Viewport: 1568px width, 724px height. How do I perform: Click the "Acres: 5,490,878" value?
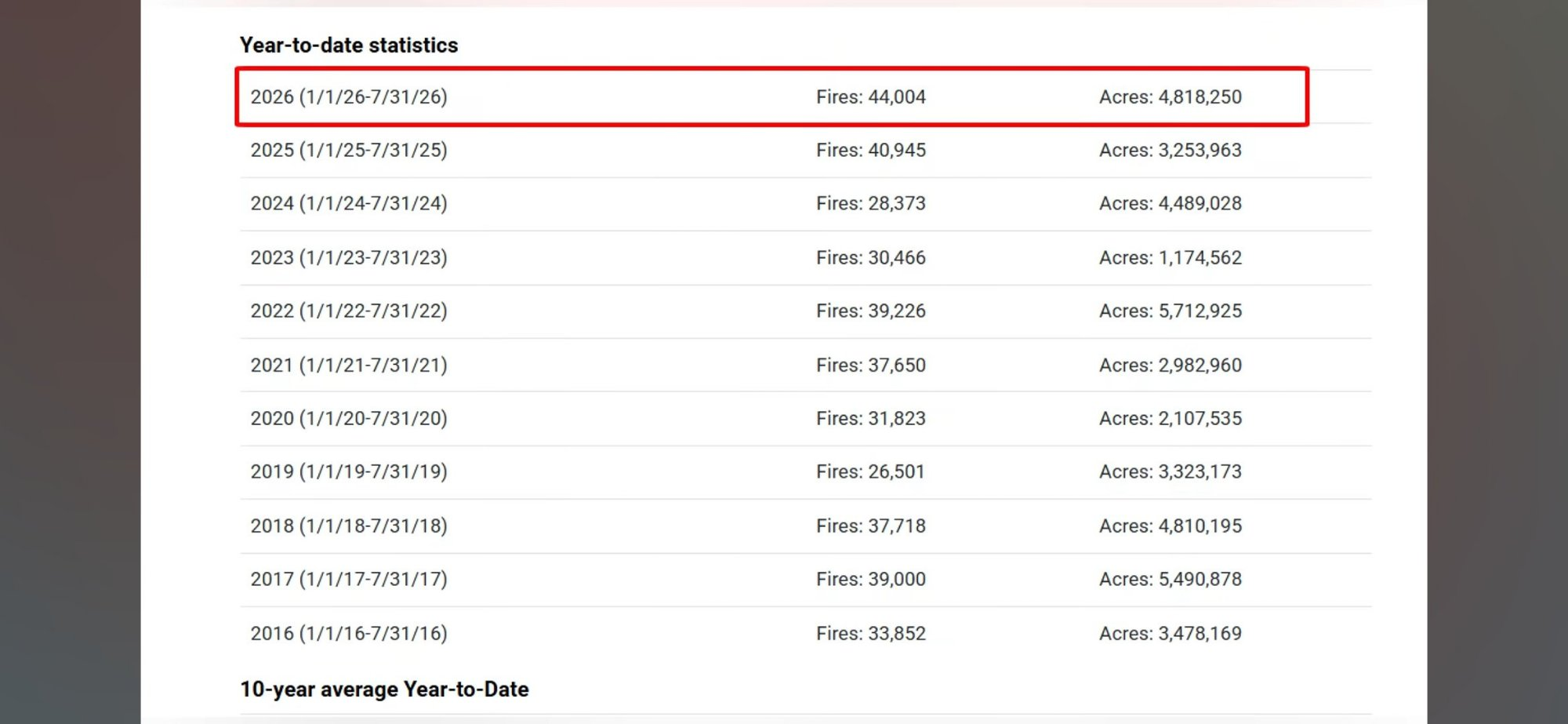pos(1171,579)
